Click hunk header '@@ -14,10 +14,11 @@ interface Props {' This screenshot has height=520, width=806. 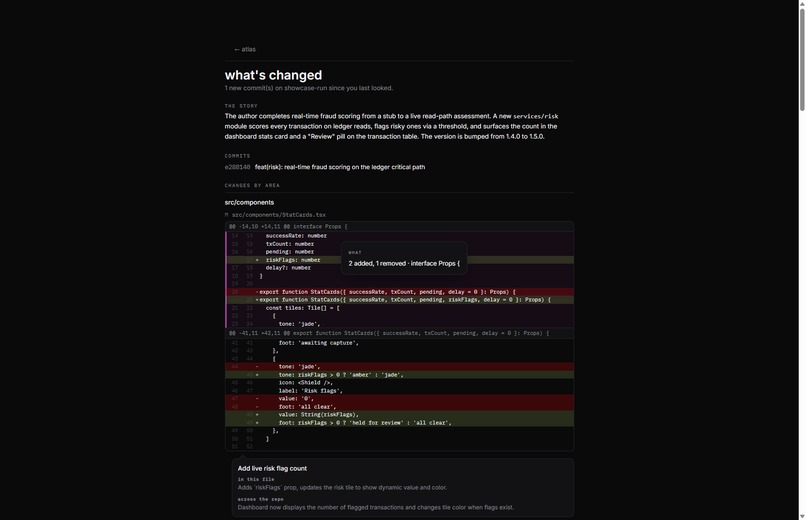pos(399,227)
